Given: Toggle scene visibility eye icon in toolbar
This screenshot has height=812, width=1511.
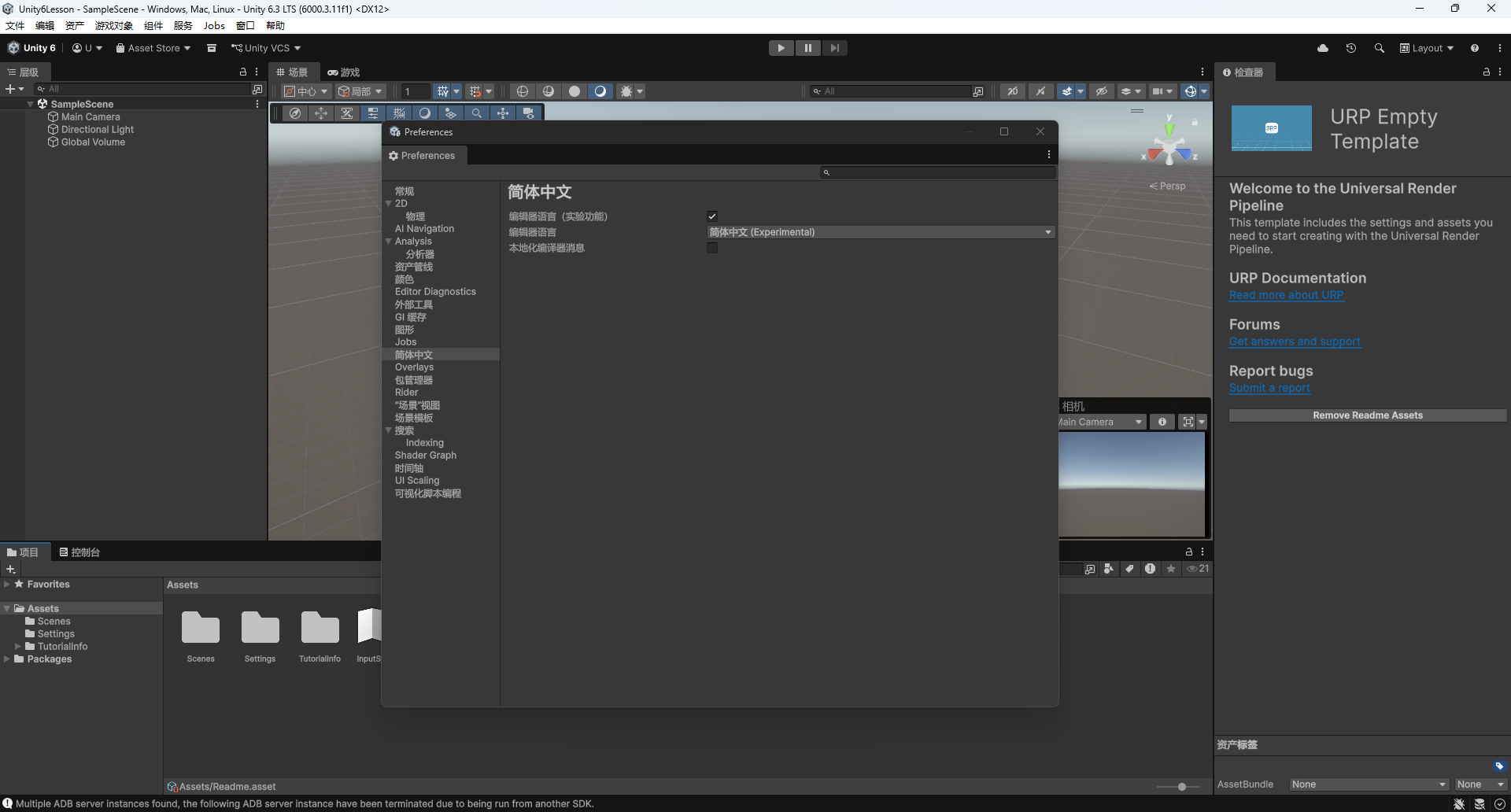Looking at the screenshot, I should click(x=1102, y=91).
